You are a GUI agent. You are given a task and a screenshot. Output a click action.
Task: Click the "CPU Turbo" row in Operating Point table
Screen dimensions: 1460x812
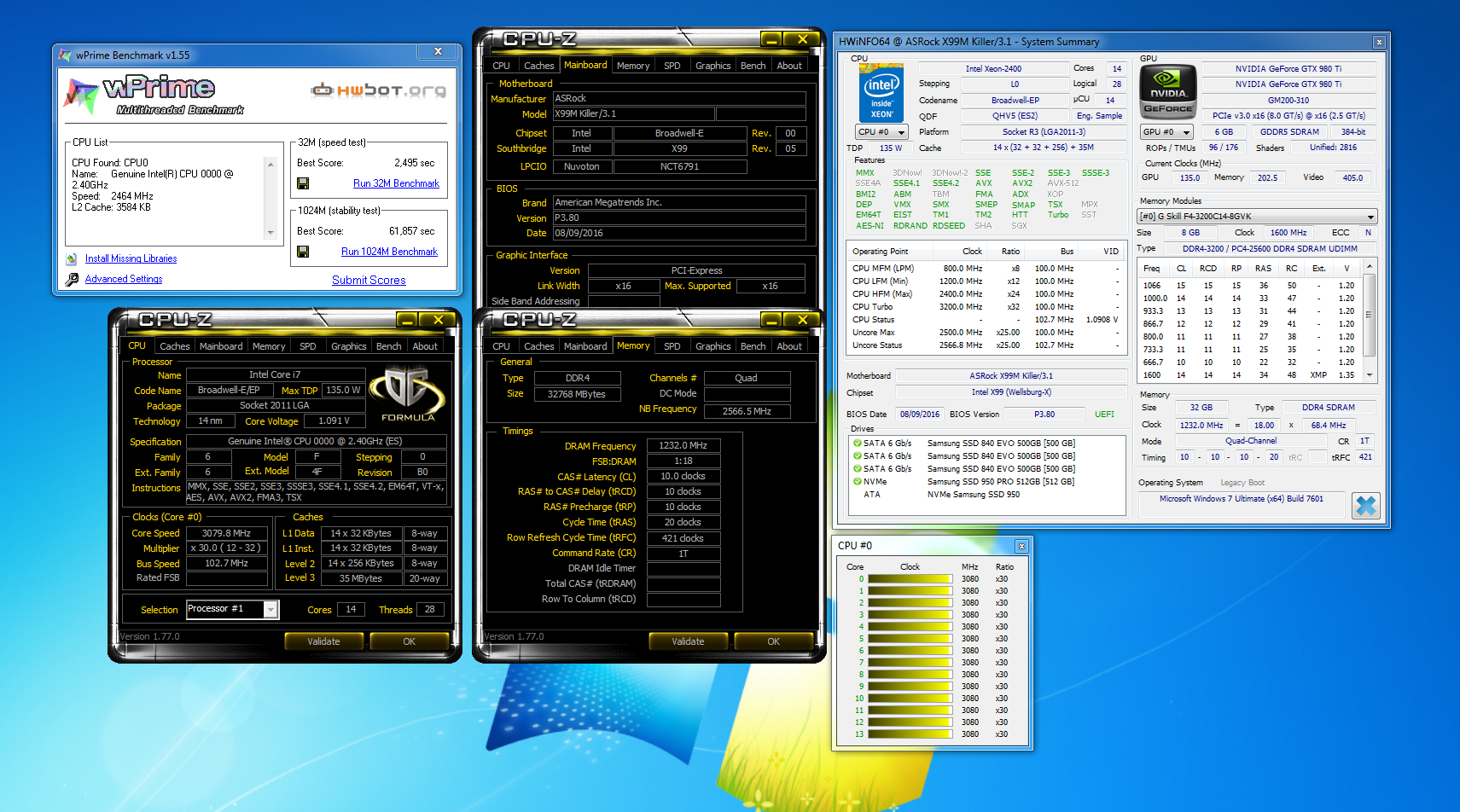pos(986,307)
